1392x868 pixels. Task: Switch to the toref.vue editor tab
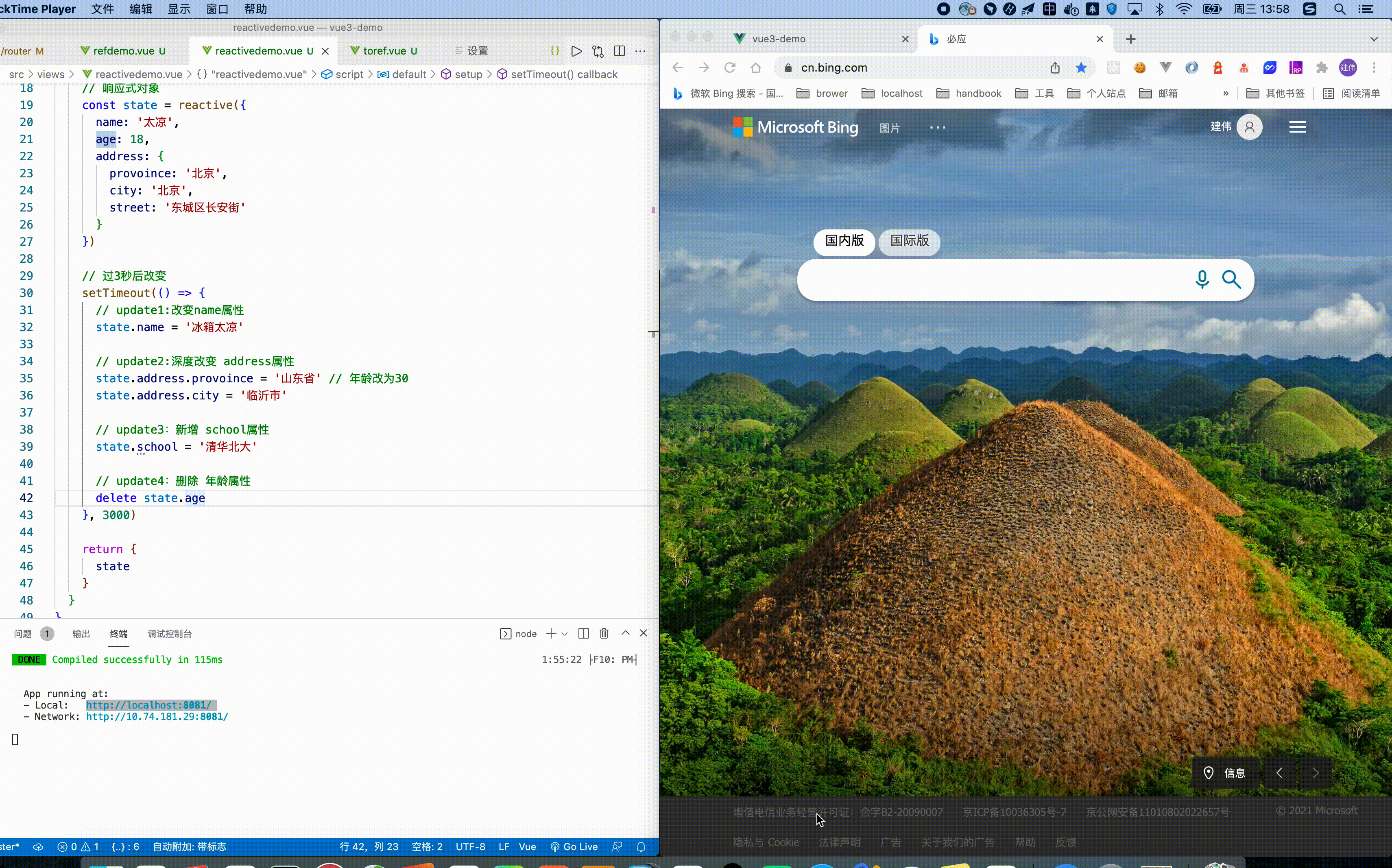pyautogui.click(x=385, y=50)
